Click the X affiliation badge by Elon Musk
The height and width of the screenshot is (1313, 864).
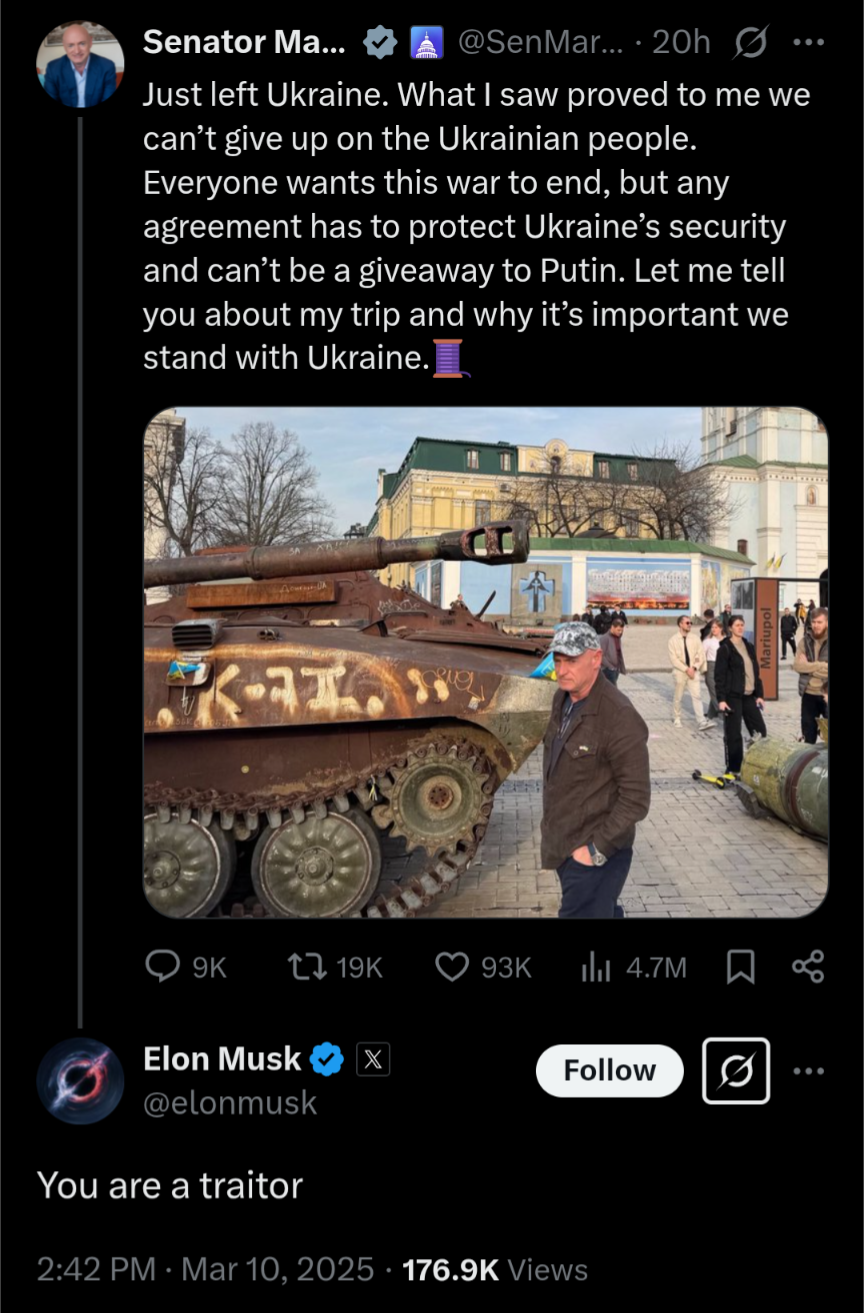373,1060
